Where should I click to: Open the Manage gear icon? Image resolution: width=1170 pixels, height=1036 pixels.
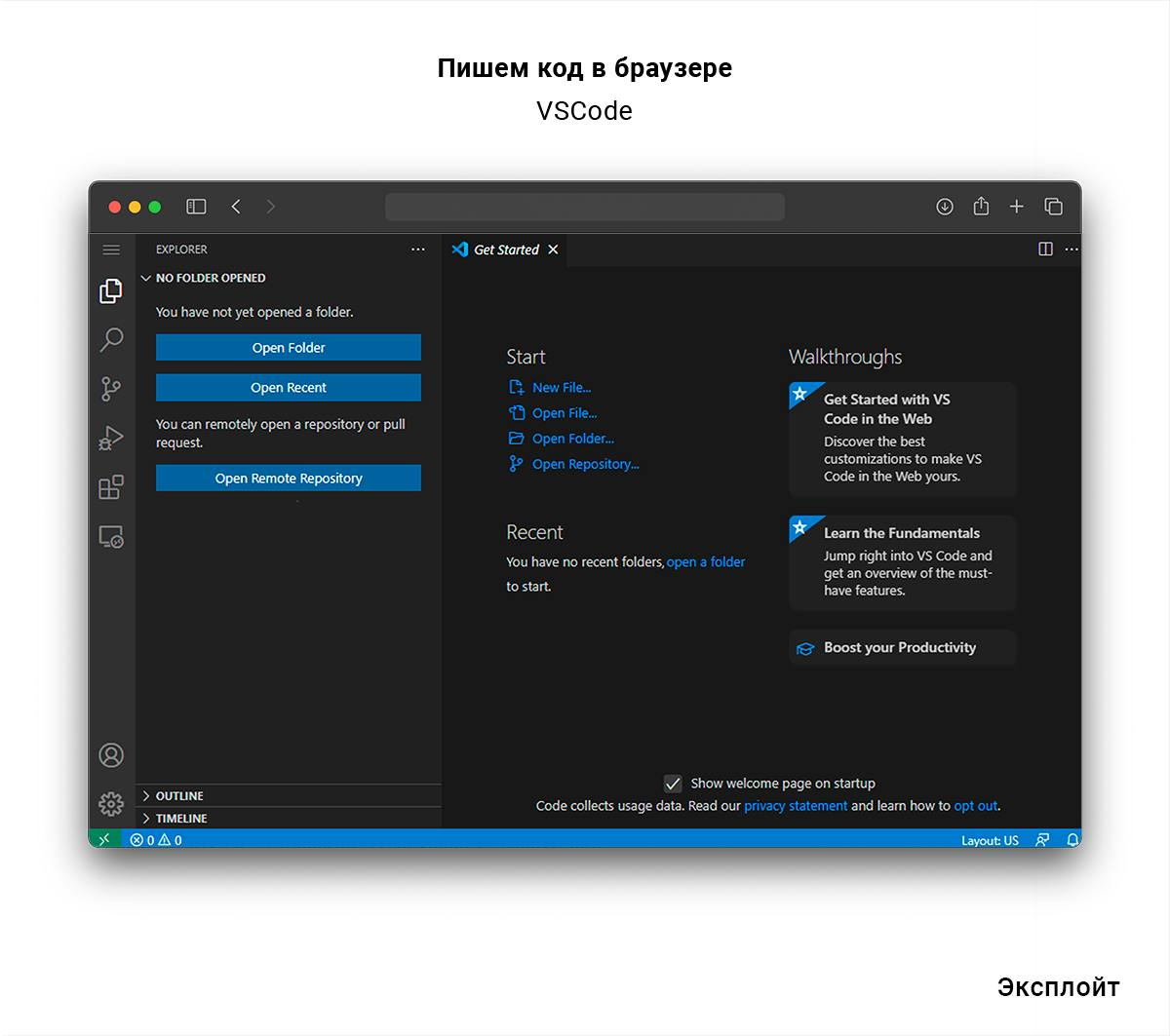[111, 803]
